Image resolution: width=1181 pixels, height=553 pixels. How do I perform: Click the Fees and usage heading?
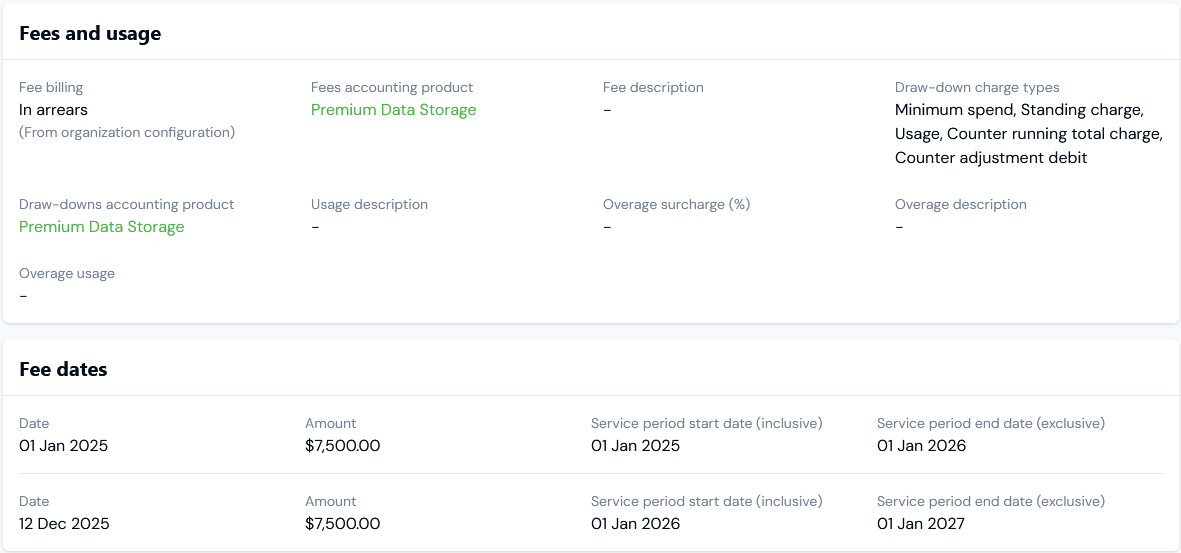pos(90,34)
